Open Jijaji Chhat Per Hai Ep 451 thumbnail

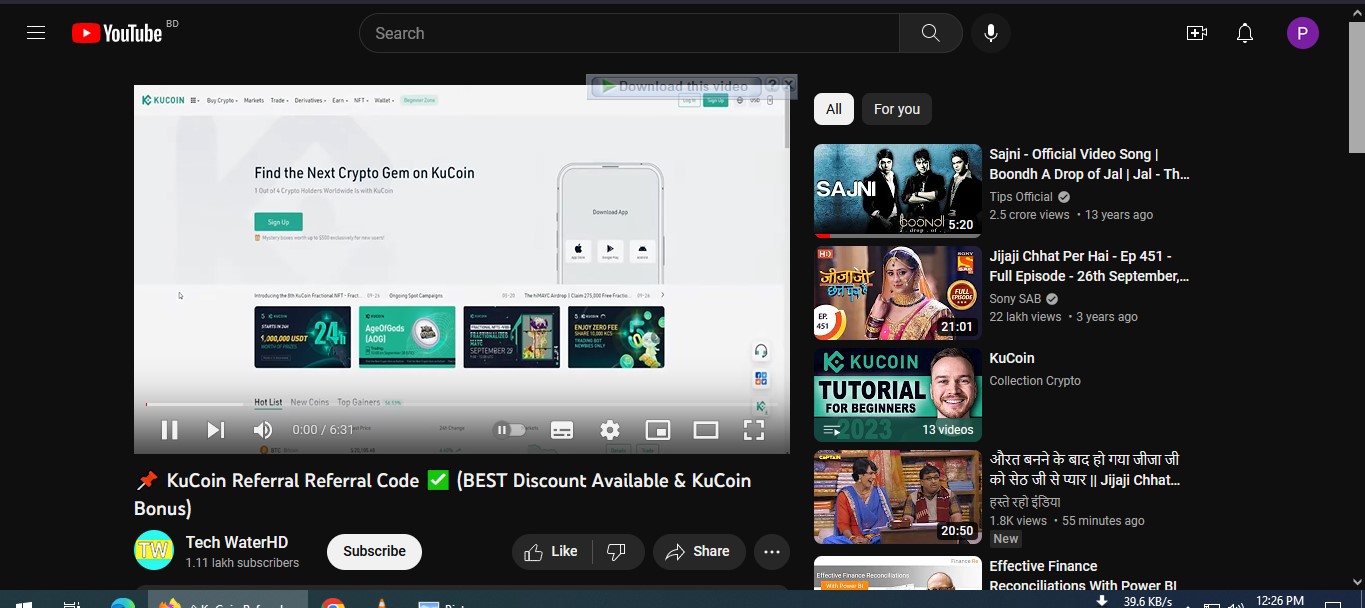tap(898, 293)
